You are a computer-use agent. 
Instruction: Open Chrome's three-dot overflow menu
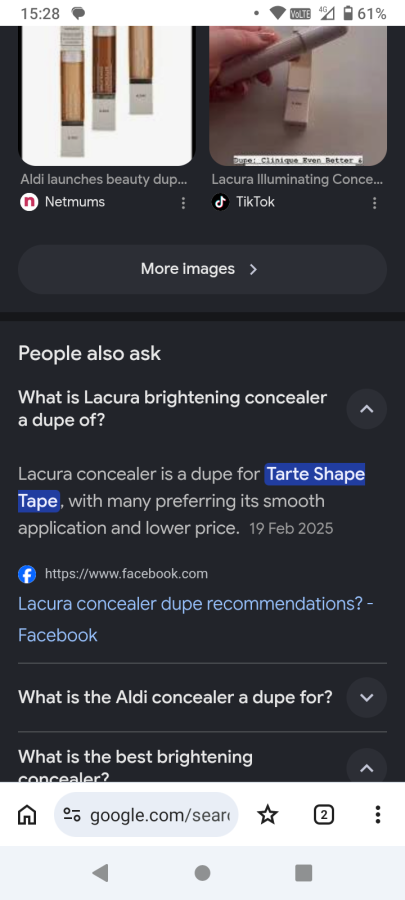377,814
